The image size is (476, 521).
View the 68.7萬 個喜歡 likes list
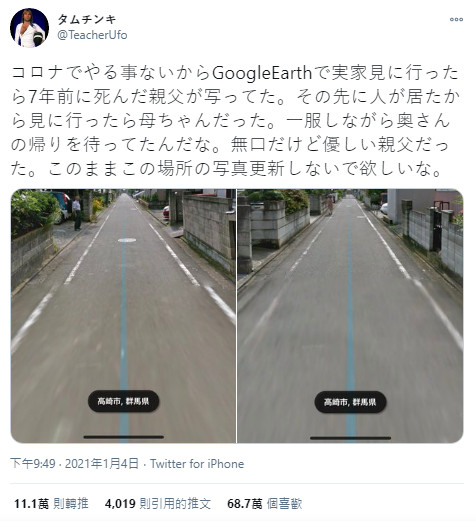[x=265, y=503]
